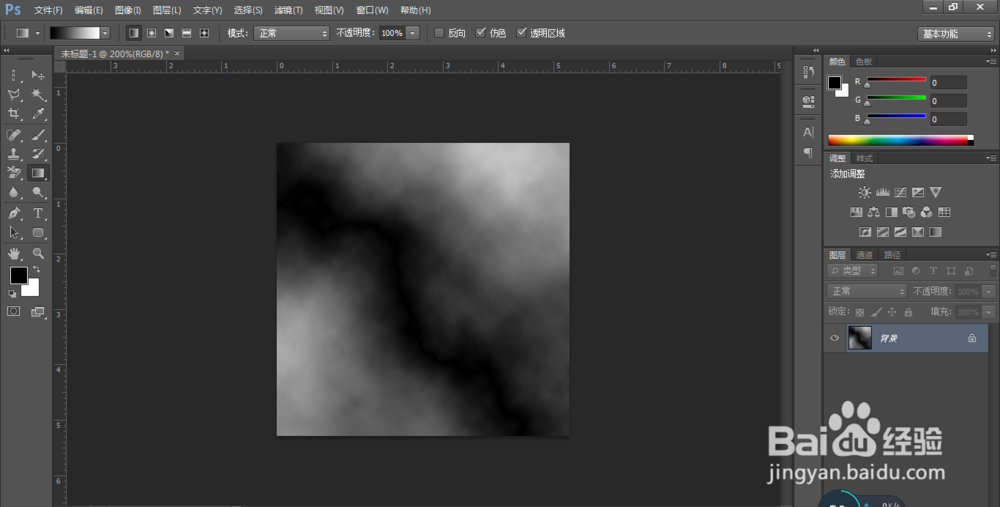Enable the 反向 reverse checkbox

pos(439,33)
